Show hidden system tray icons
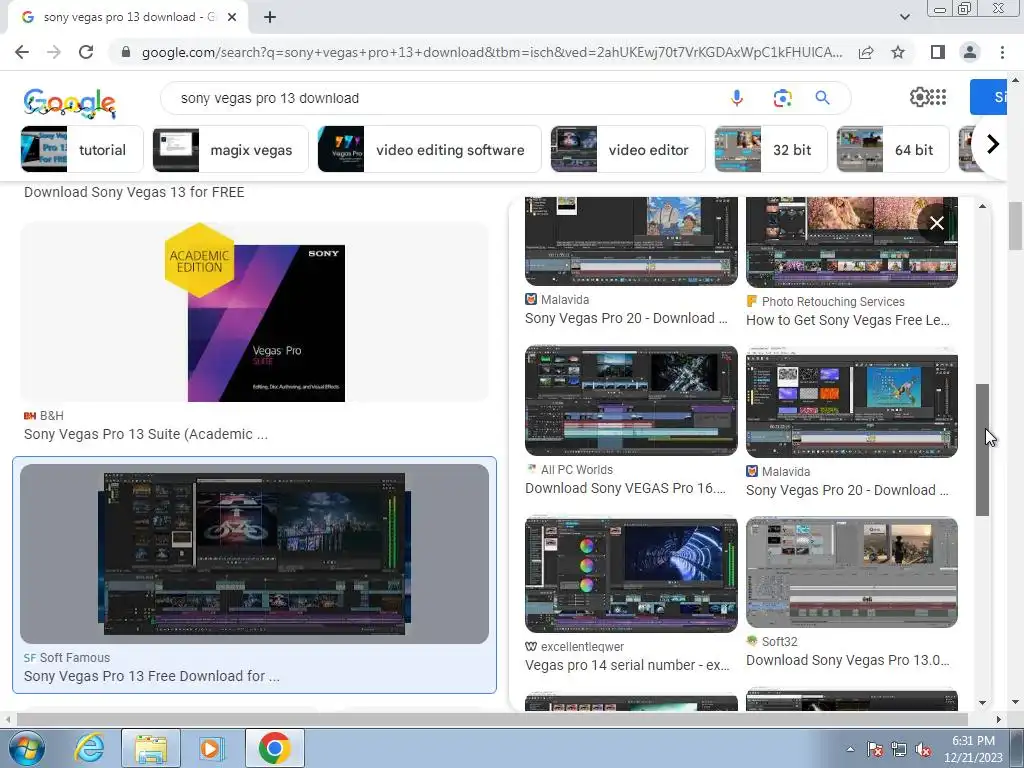This screenshot has height=768, width=1024. (850, 750)
